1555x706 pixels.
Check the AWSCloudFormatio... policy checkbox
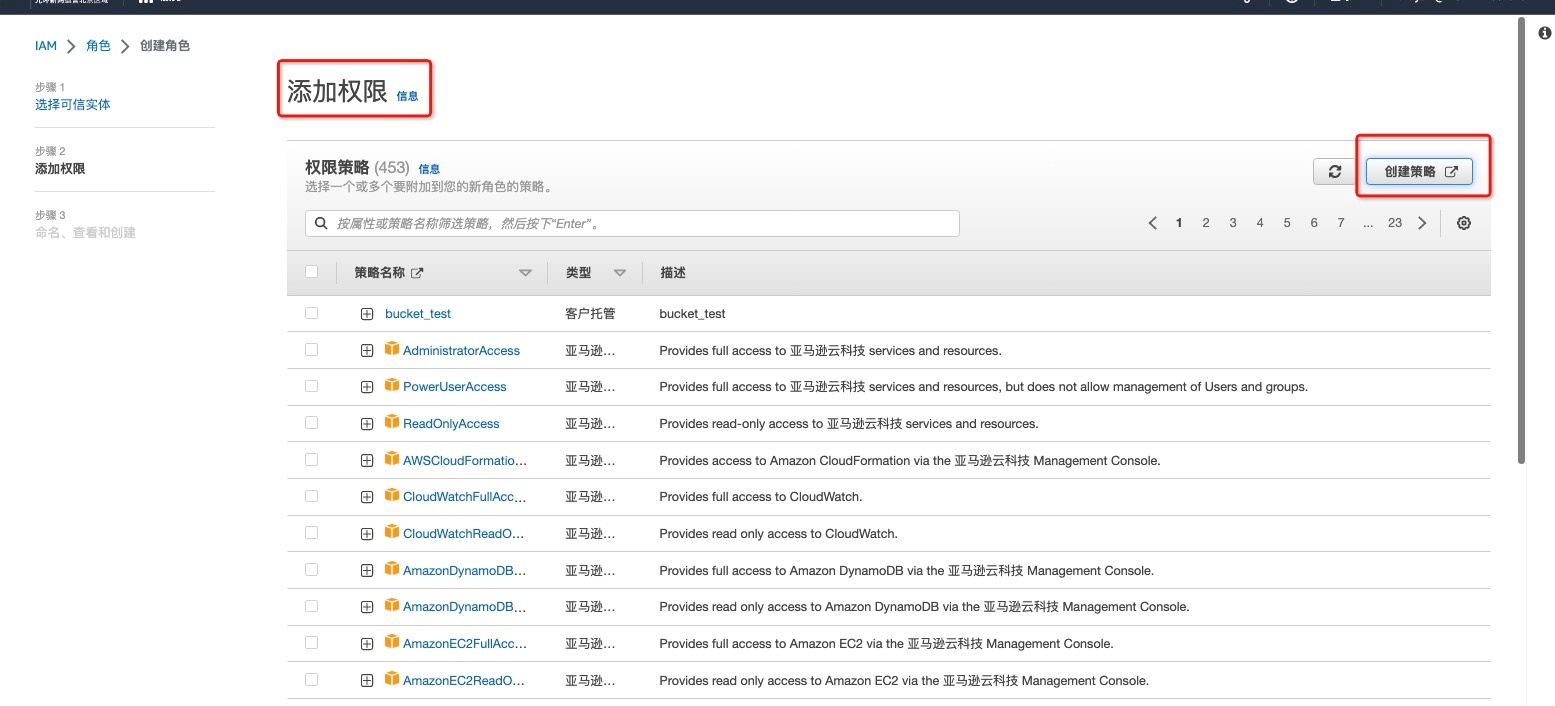coord(311,460)
